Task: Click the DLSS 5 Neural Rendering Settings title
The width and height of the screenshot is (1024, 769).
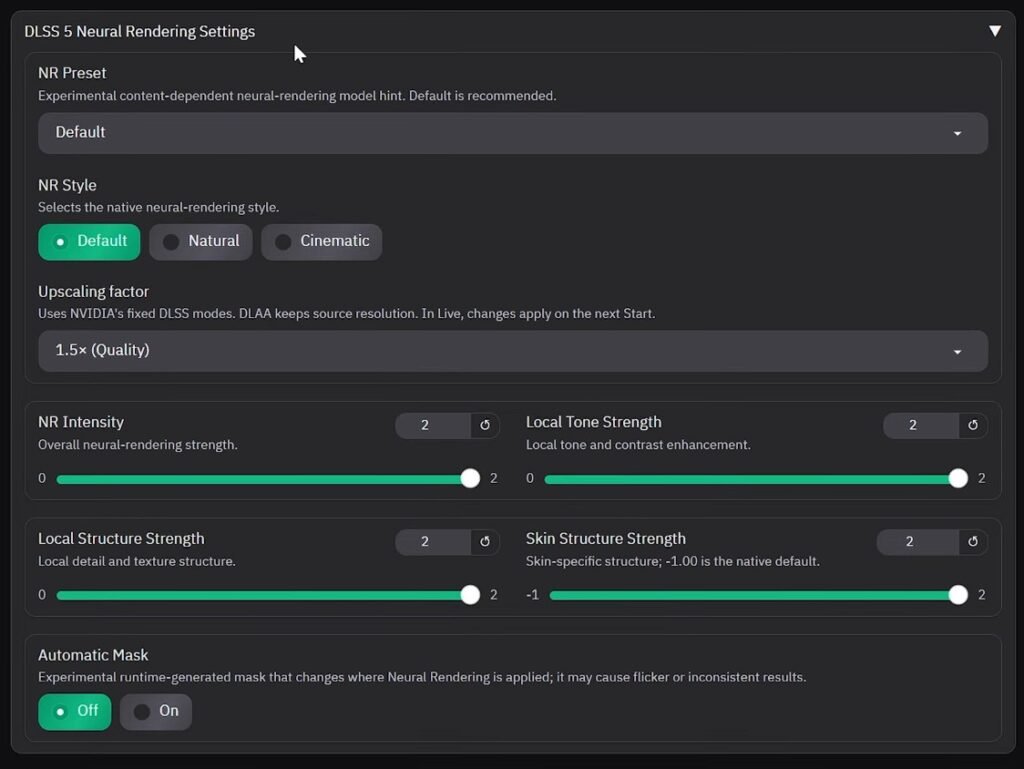Action: [x=140, y=31]
